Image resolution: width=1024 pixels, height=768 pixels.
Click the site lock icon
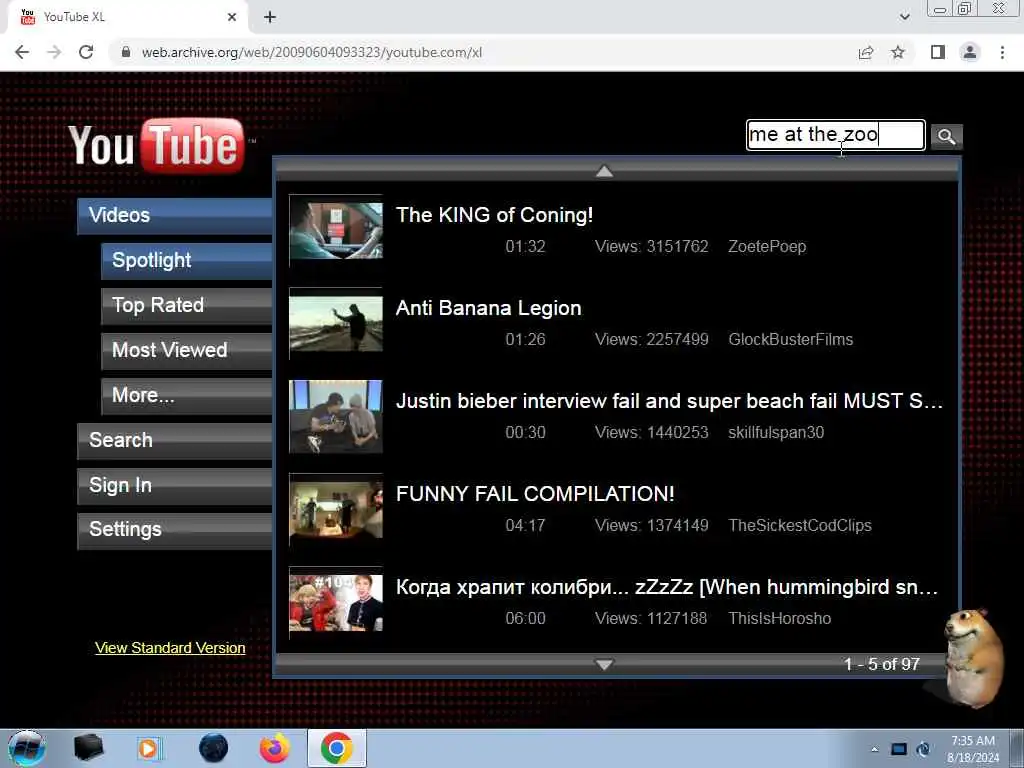click(125, 52)
